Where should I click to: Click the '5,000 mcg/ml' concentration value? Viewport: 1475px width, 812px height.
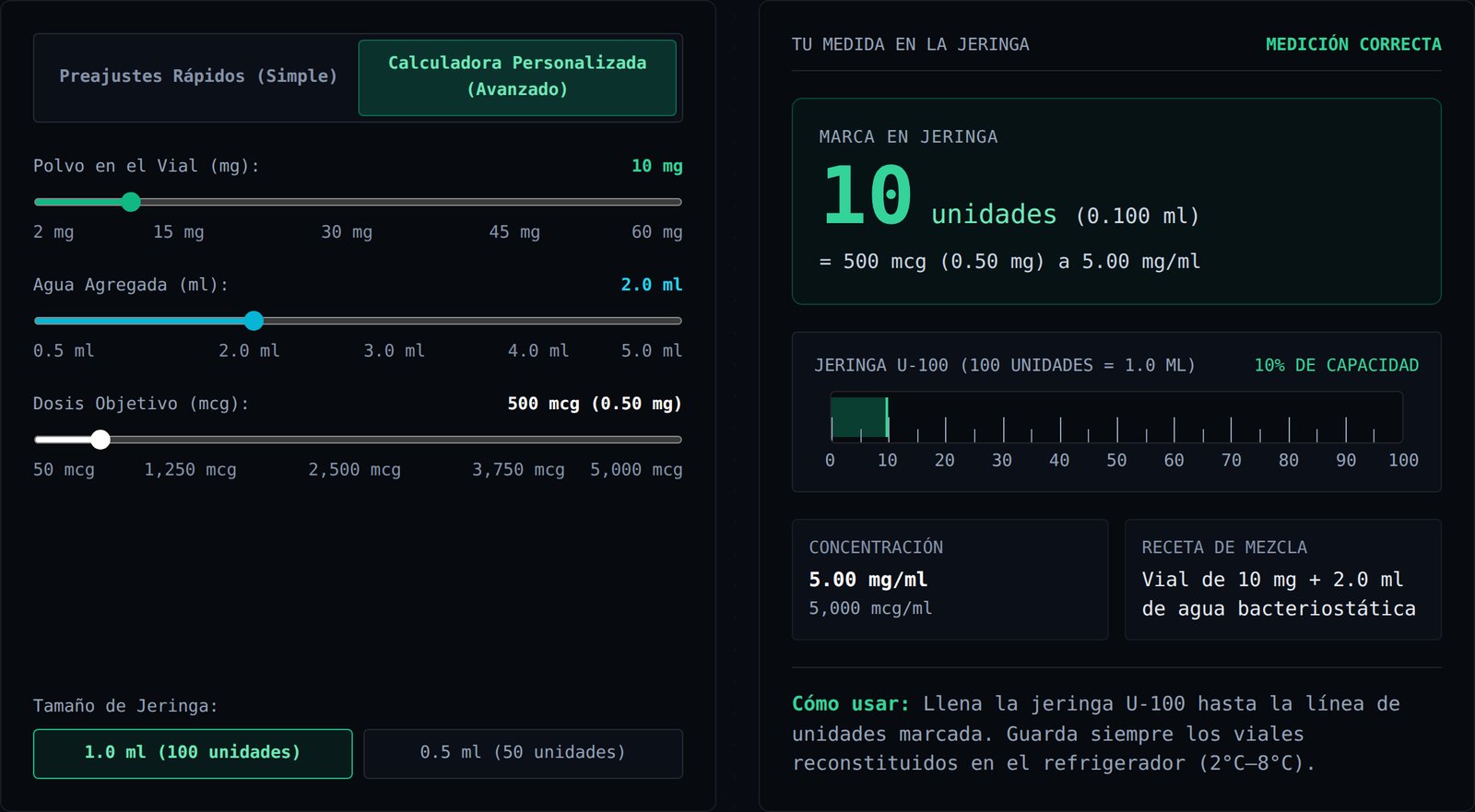coord(870,608)
